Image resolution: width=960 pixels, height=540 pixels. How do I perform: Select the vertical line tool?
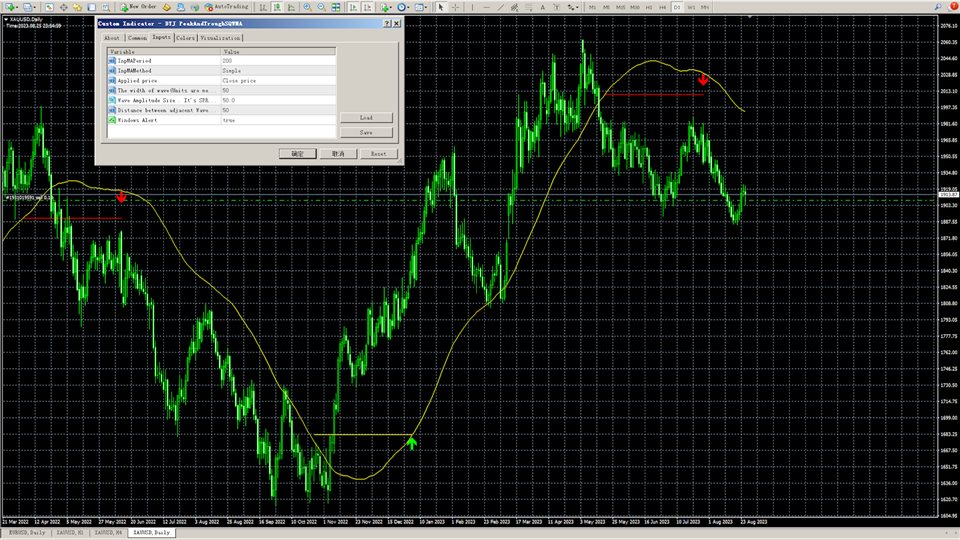(472, 7)
